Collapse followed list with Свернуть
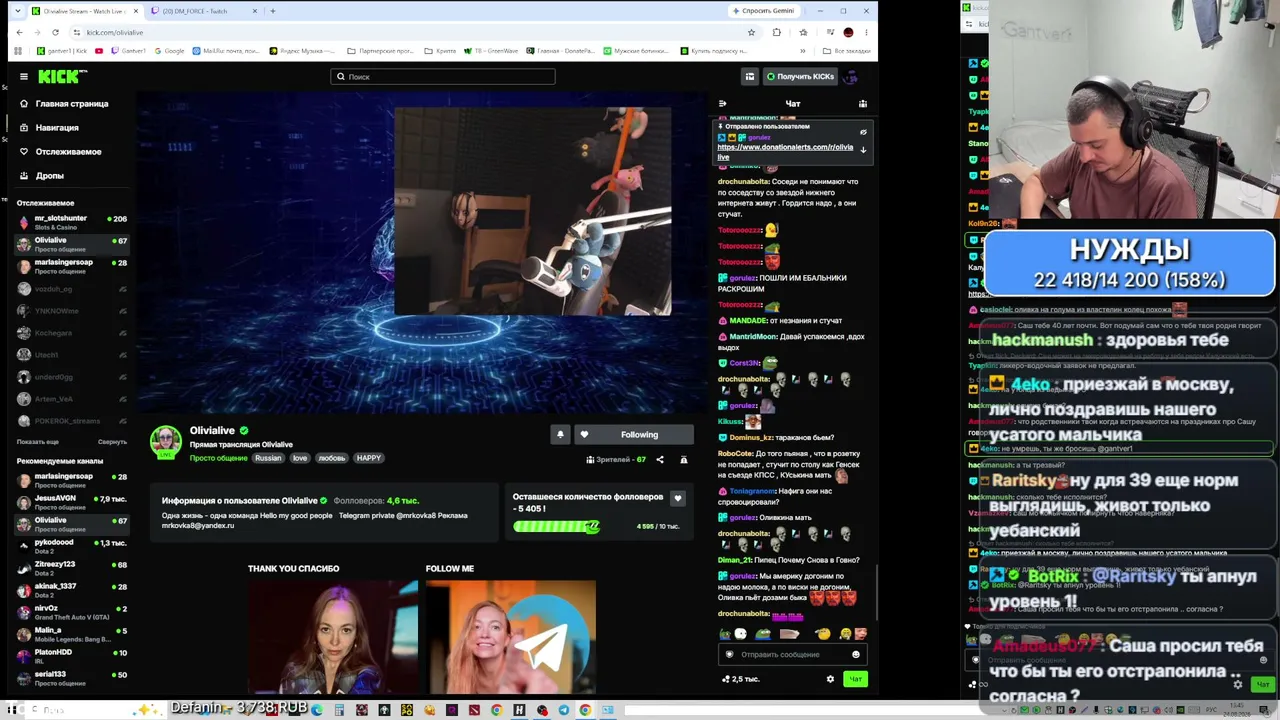Viewport: 1280px width, 720px height. tap(112, 442)
